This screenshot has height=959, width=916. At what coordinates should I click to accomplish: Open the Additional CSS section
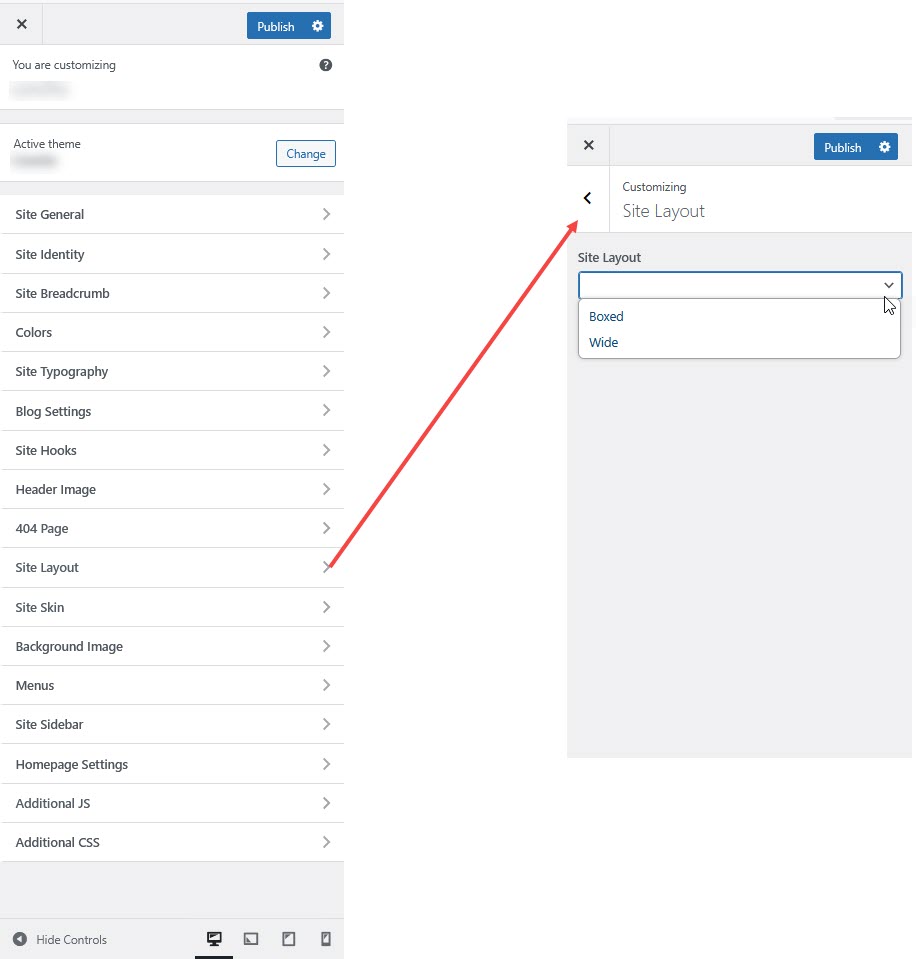coord(172,842)
